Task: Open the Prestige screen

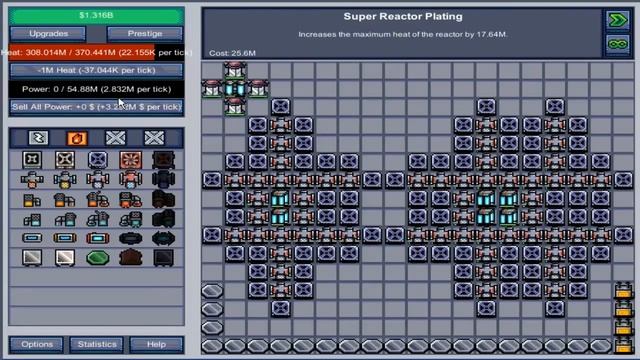Action: pos(145,33)
